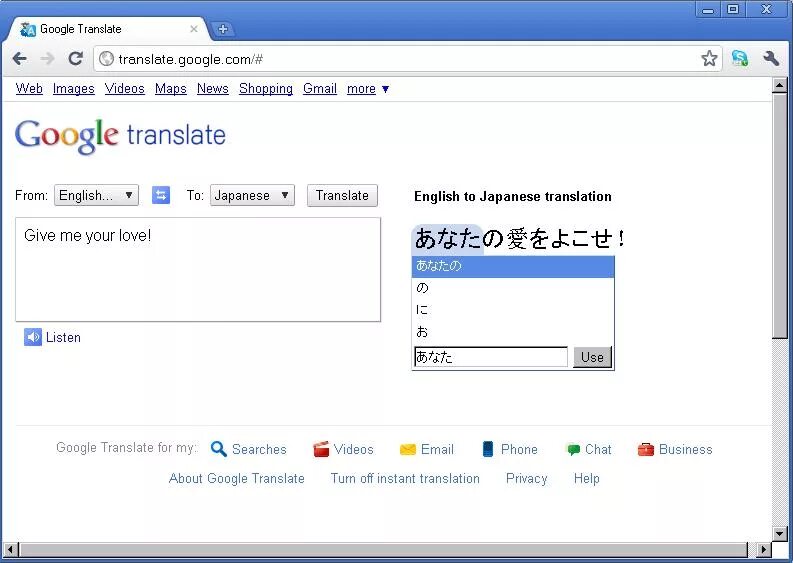Select the に alternative suggestion
Image resolution: width=793 pixels, height=563 pixels.
(513, 310)
